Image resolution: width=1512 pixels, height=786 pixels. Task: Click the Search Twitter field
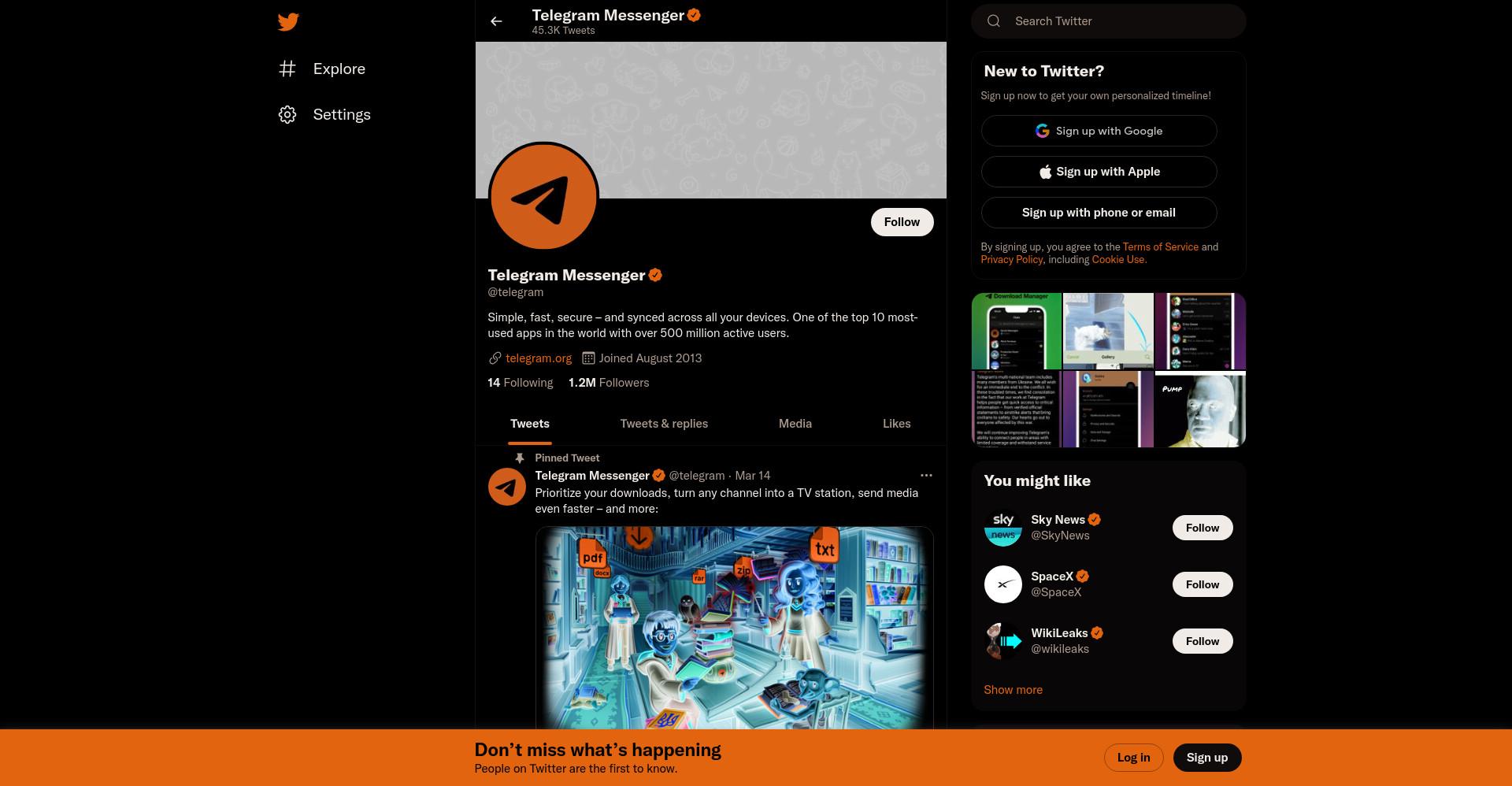pyautogui.click(x=1109, y=21)
